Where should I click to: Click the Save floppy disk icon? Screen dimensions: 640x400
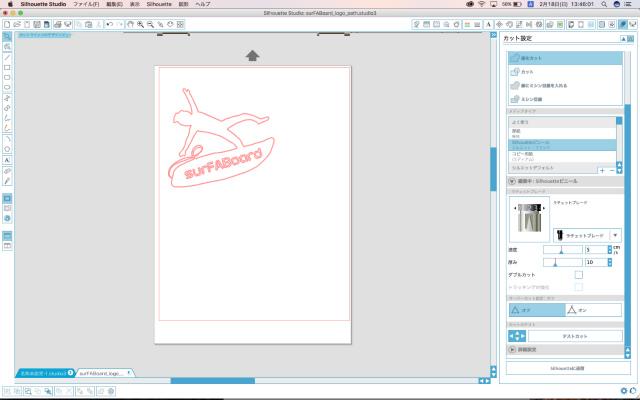[x=37, y=24]
